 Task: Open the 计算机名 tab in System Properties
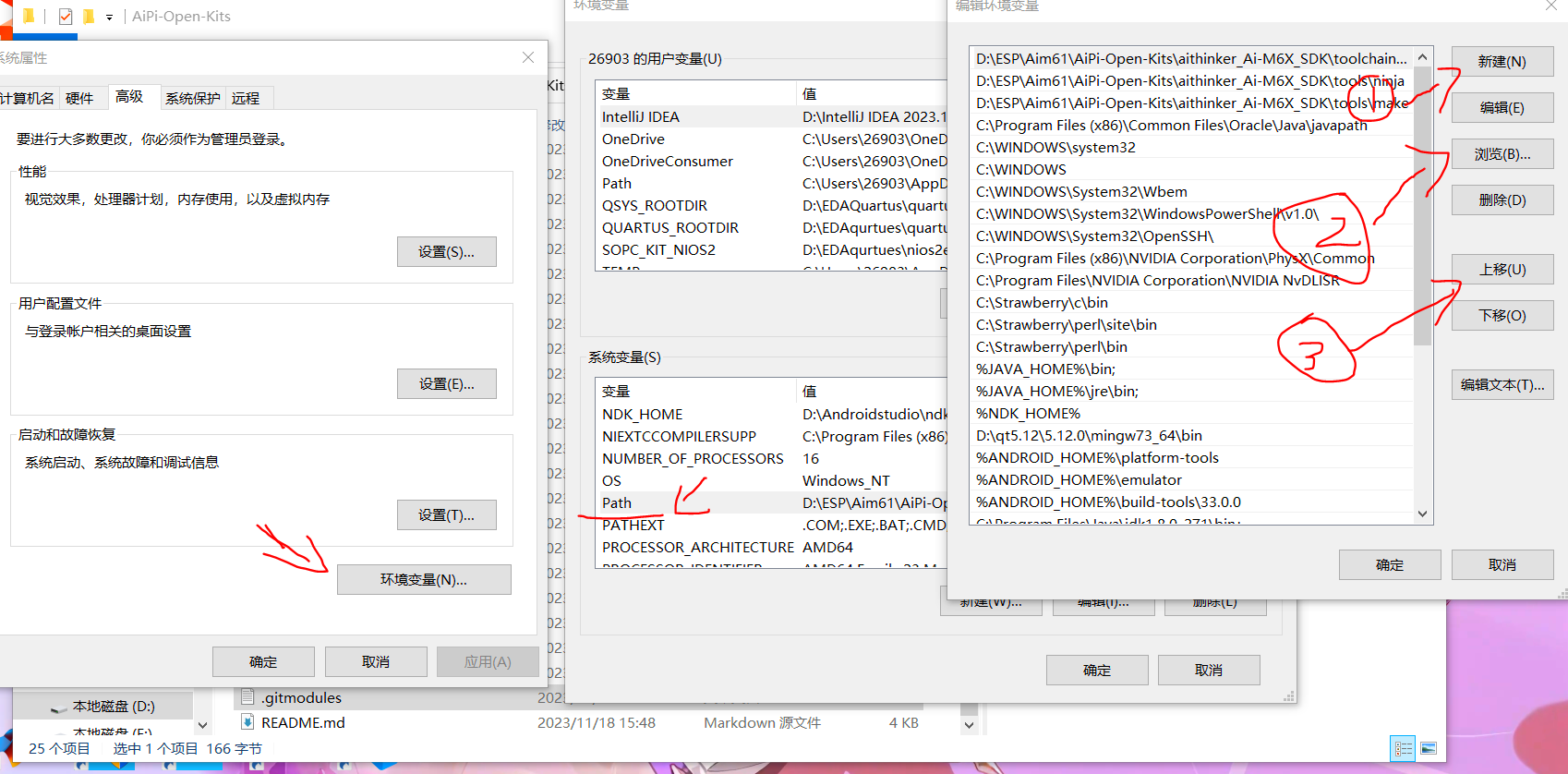27,98
